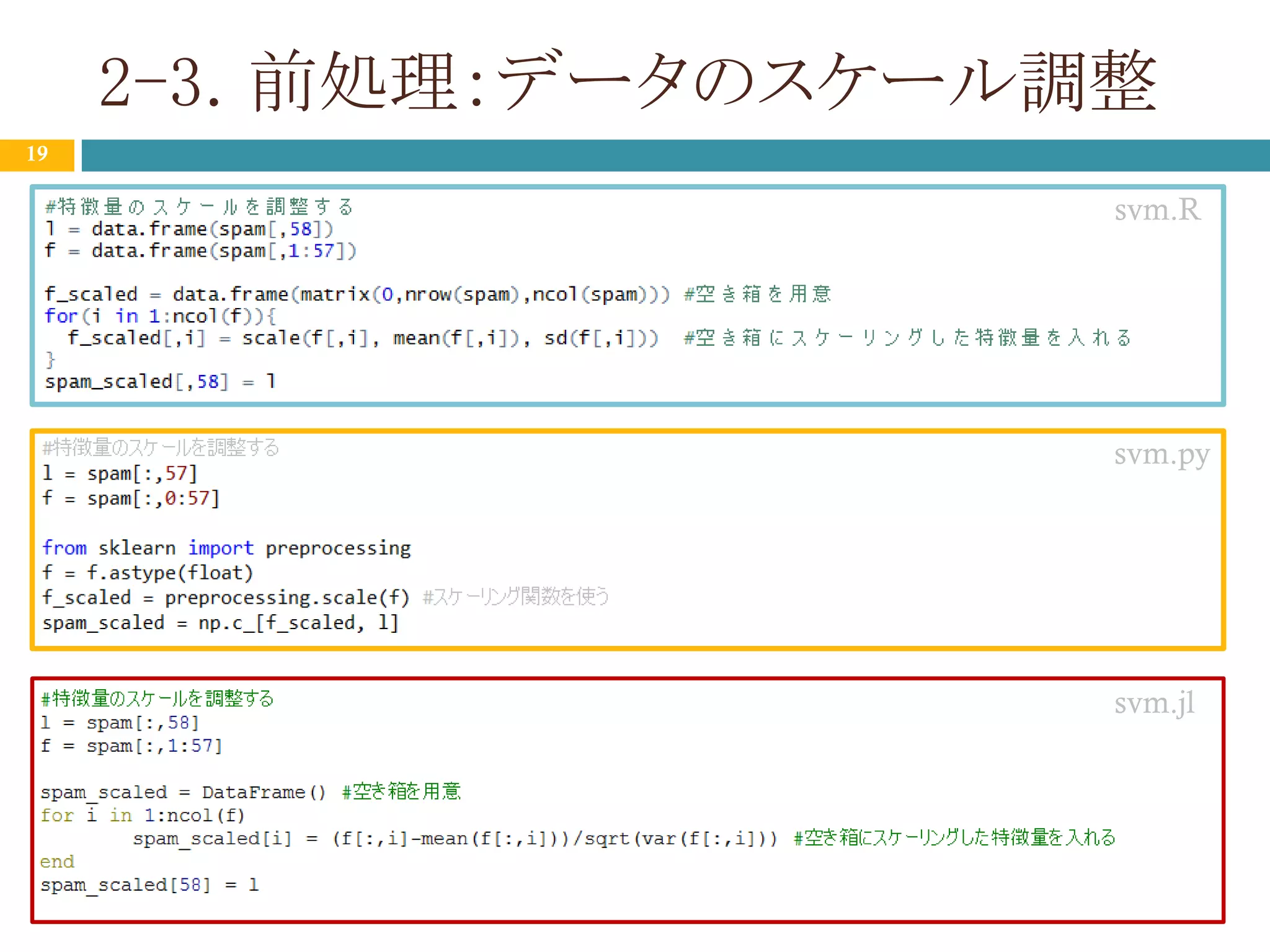Click the gray comment "#スケーリング関数を使う"

515,596
